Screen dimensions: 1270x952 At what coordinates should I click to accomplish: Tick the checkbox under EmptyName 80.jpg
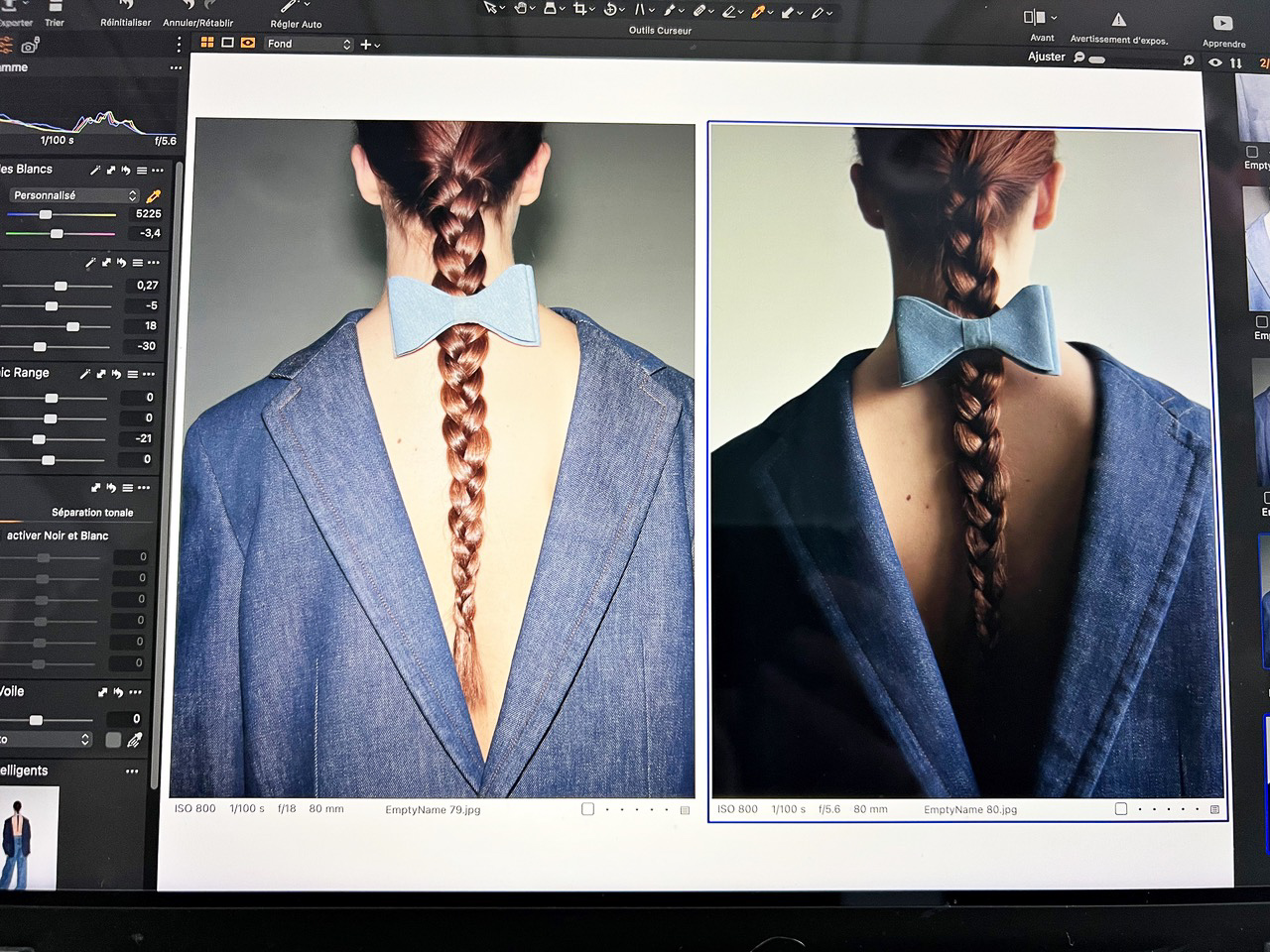point(1121,809)
